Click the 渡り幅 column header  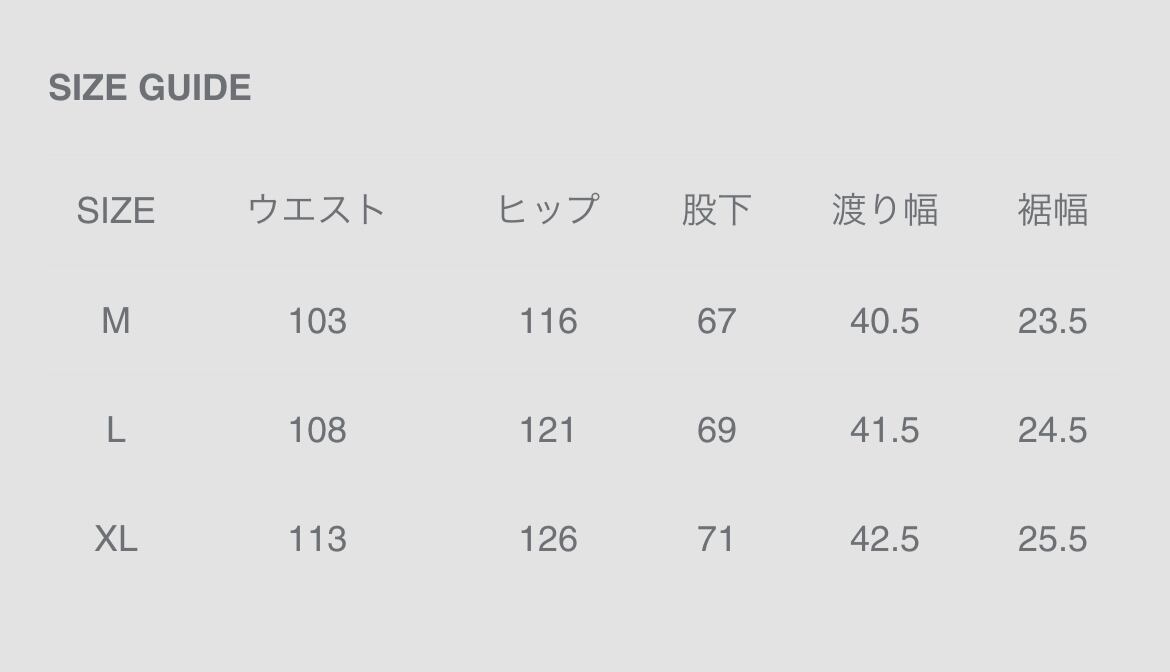pyautogui.click(x=884, y=210)
